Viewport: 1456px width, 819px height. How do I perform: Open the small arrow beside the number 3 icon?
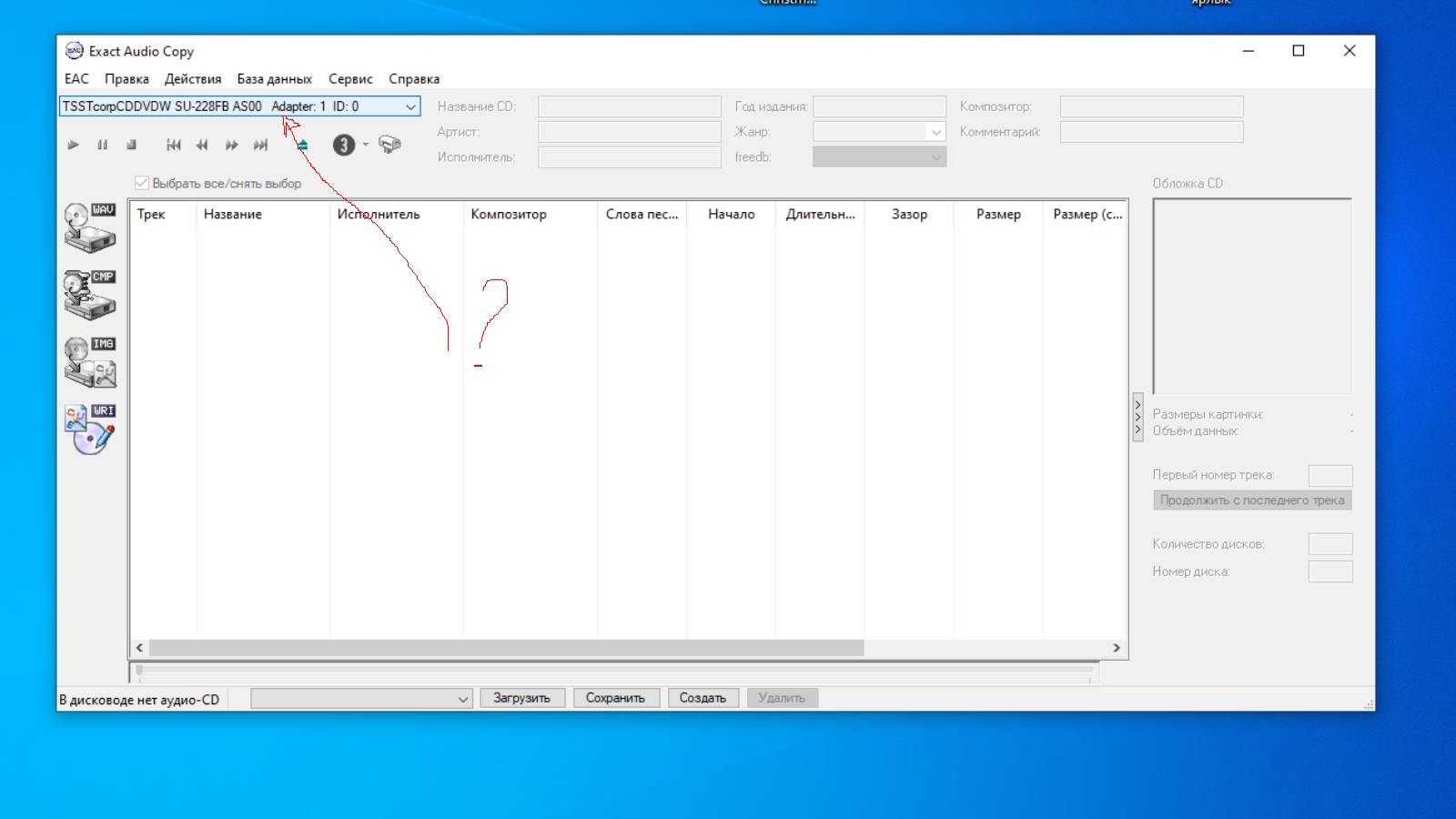pos(366,145)
